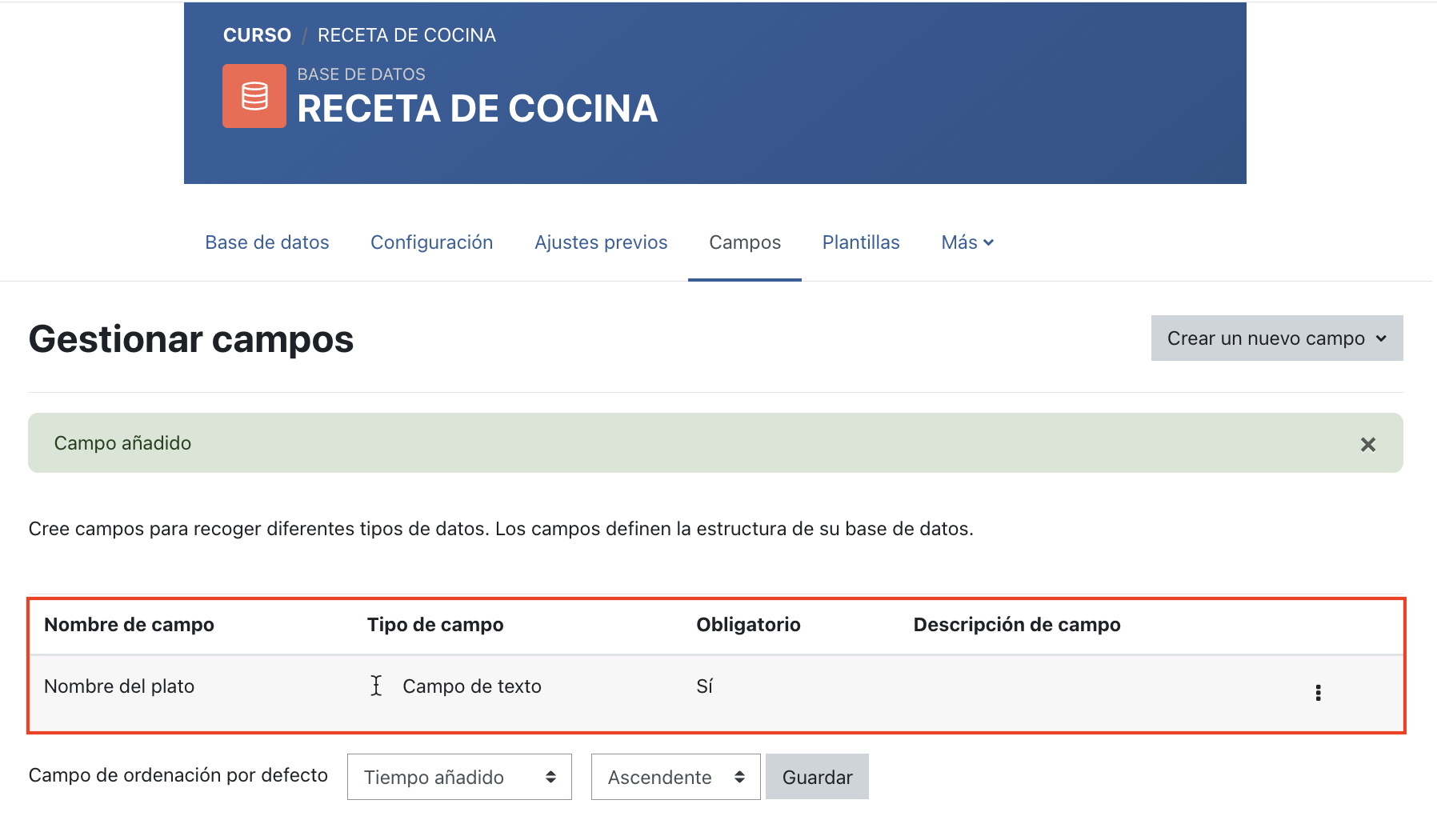Open the Ascendente order dropdown
Viewport: 1437px width, 840px height.
click(675, 777)
